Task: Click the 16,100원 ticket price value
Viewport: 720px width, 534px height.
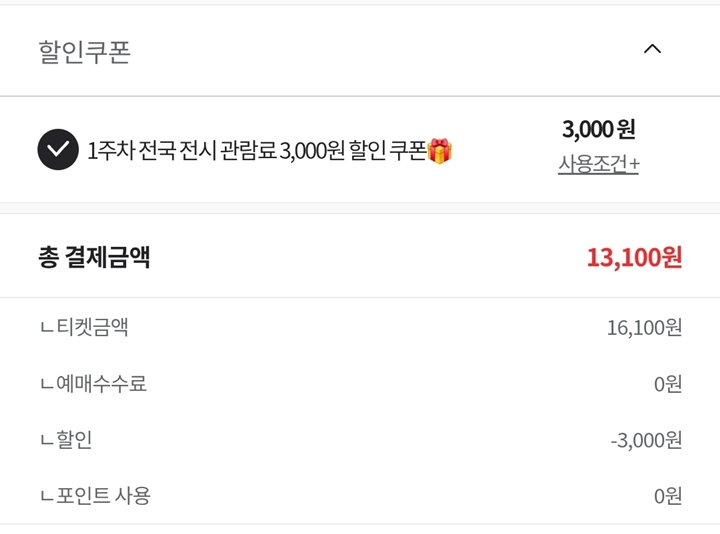Action: 644,327
